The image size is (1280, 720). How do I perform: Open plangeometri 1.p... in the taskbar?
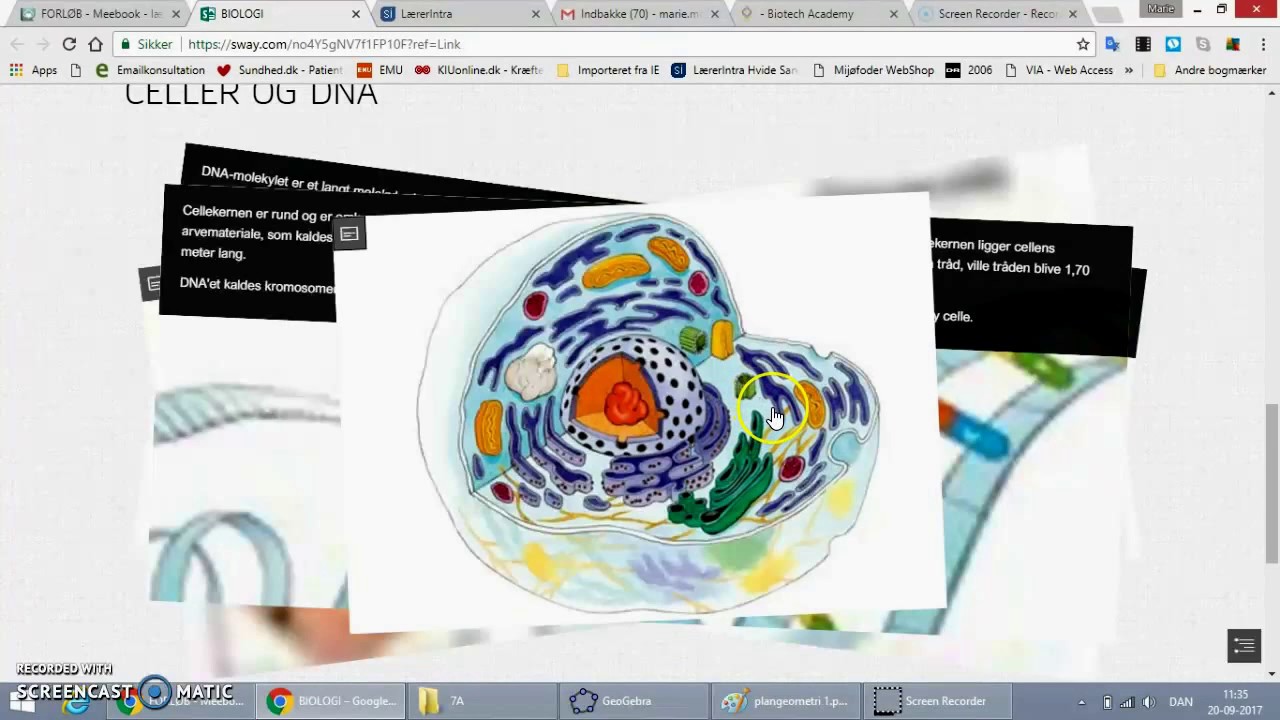(786, 701)
